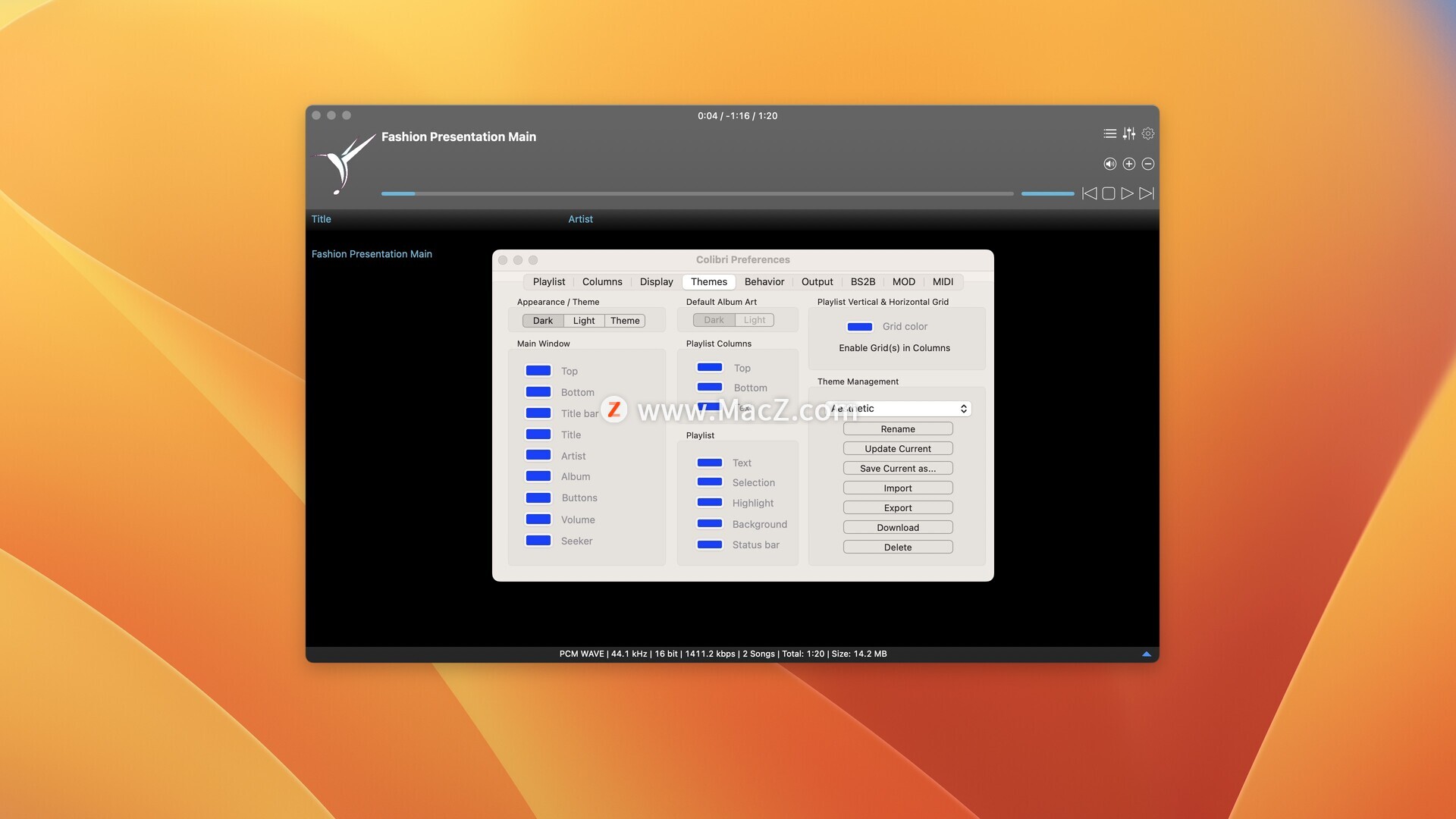The width and height of the screenshot is (1456, 819).
Task: Click the hummingbird album art logo
Action: click(x=344, y=163)
